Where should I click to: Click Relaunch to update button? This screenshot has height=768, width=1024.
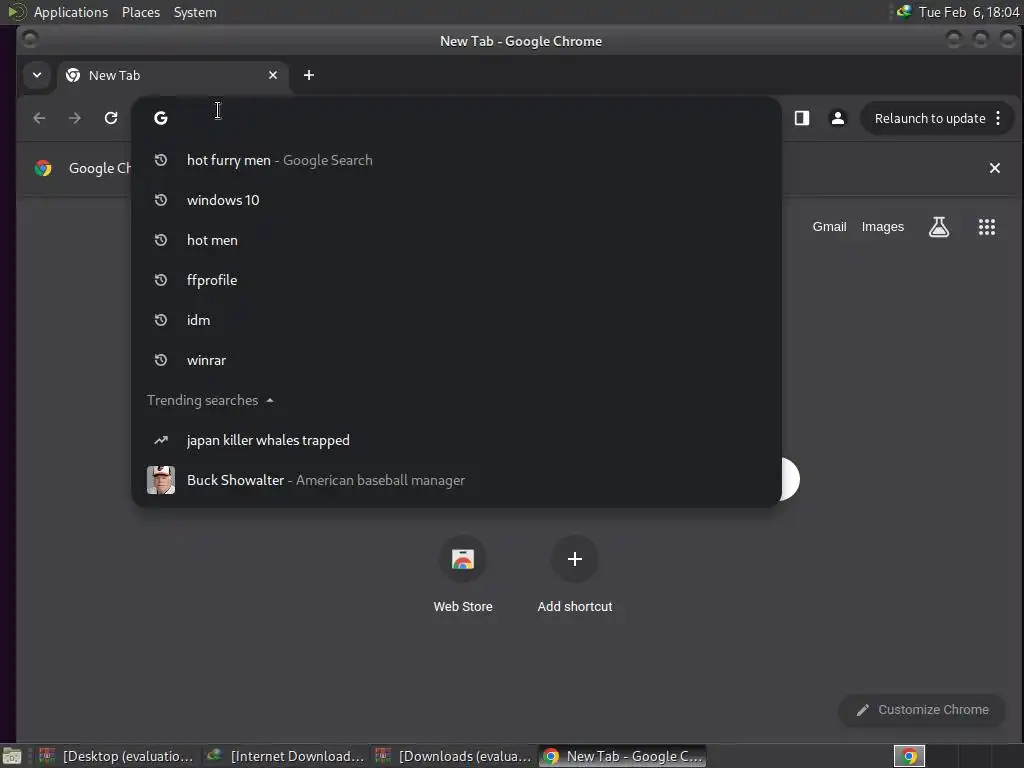[930, 118]
